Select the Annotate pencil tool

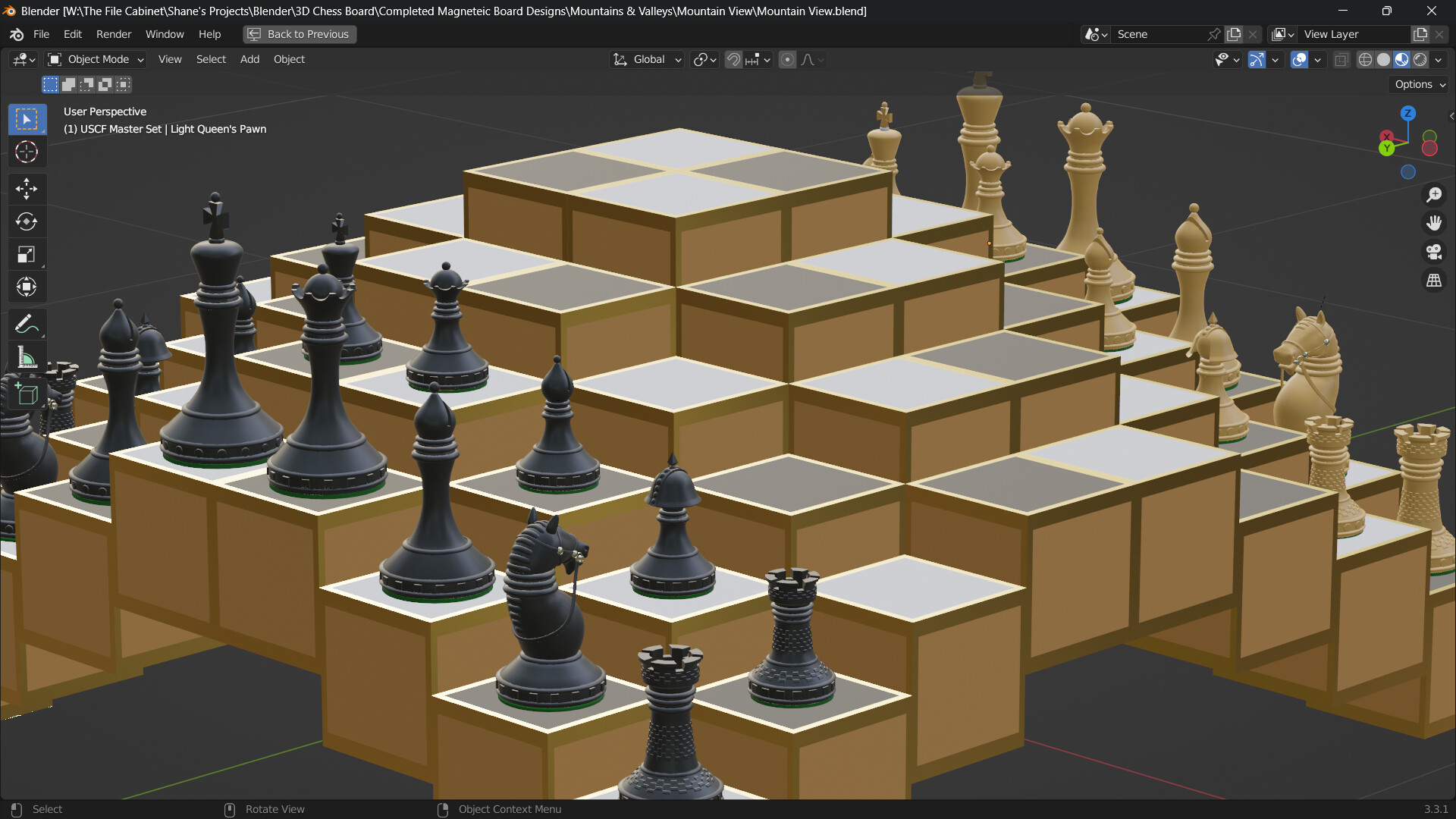click(27, 325)
